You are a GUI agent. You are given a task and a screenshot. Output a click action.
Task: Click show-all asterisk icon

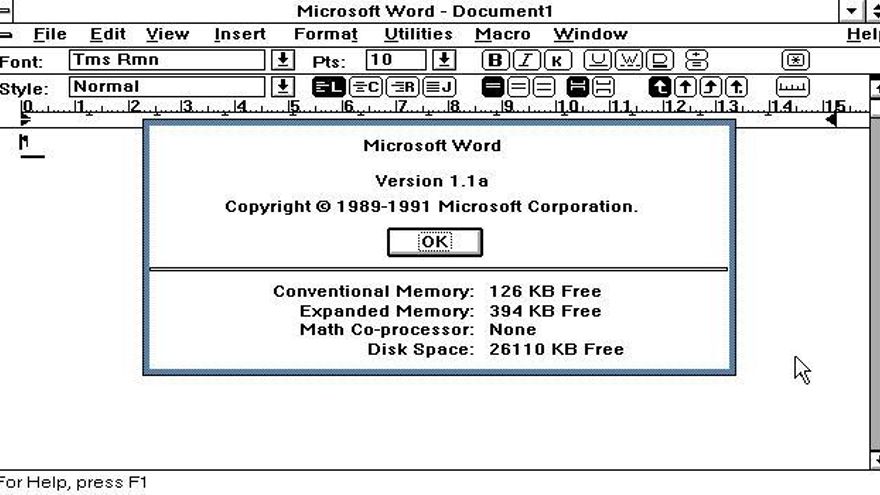coord(795,61)
